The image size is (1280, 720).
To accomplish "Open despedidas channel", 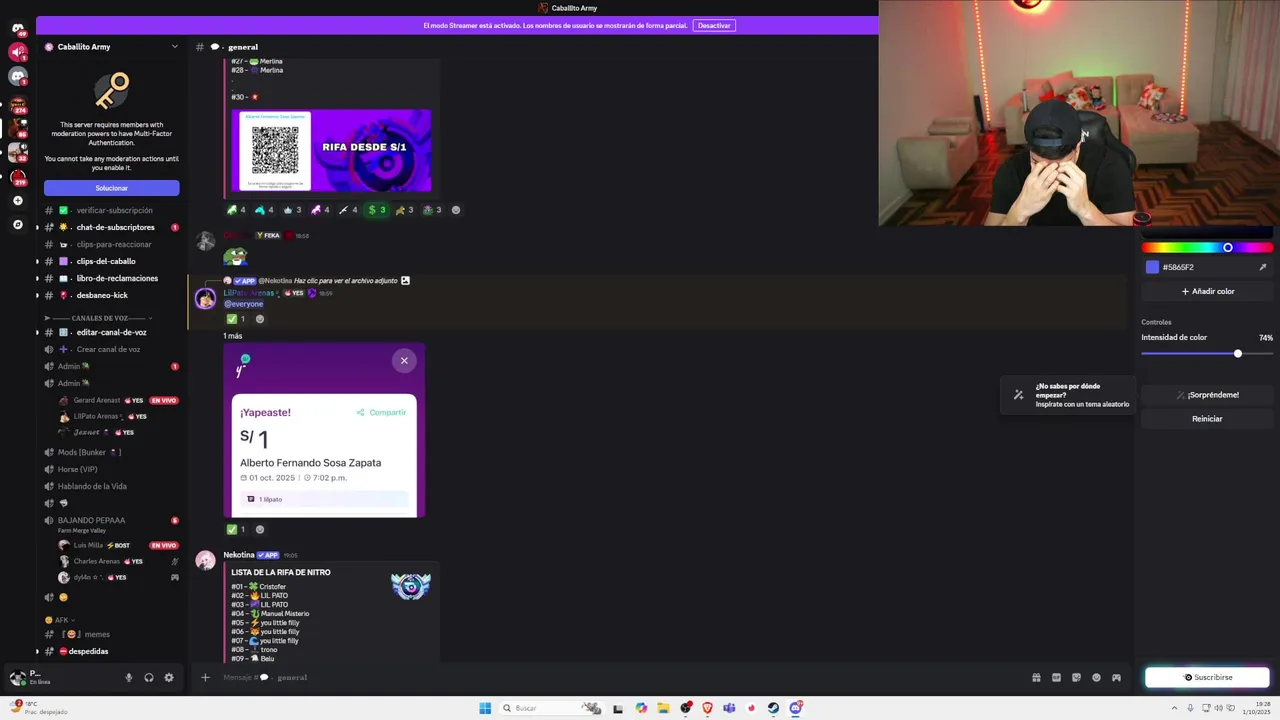I will coord(112,651).
